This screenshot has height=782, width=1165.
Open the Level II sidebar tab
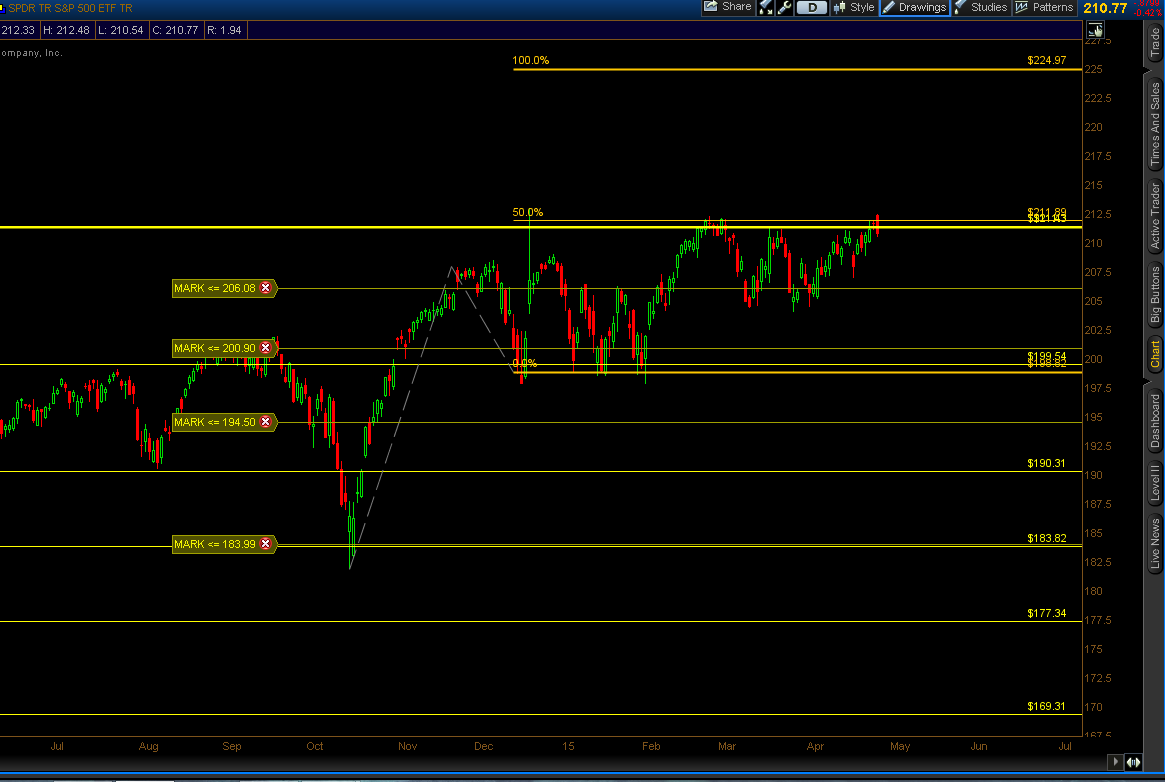click(1155, 482)
